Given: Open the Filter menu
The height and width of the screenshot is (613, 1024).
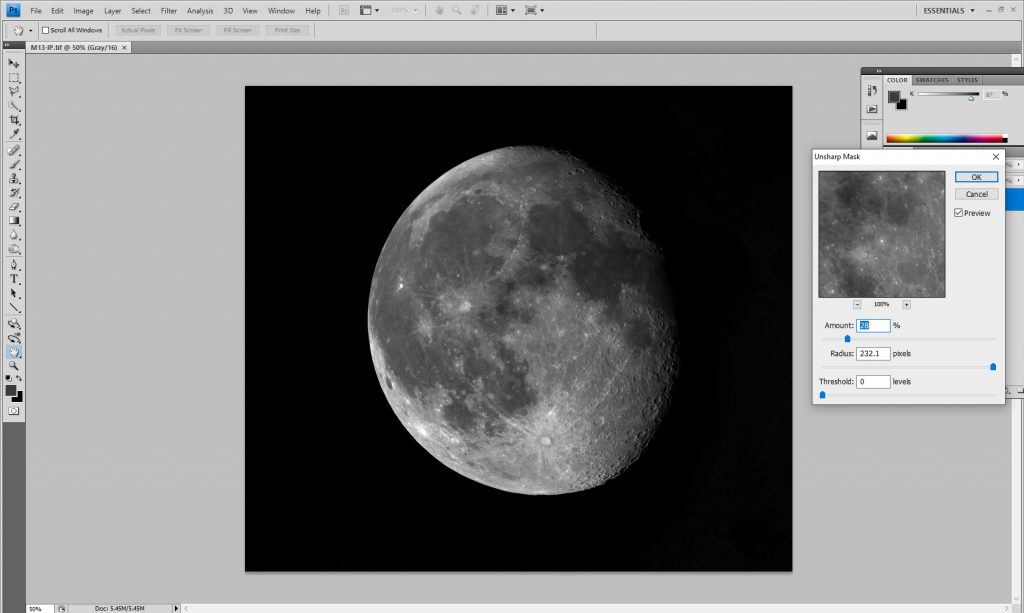Looking at the screenshot, I should point(168,10).
